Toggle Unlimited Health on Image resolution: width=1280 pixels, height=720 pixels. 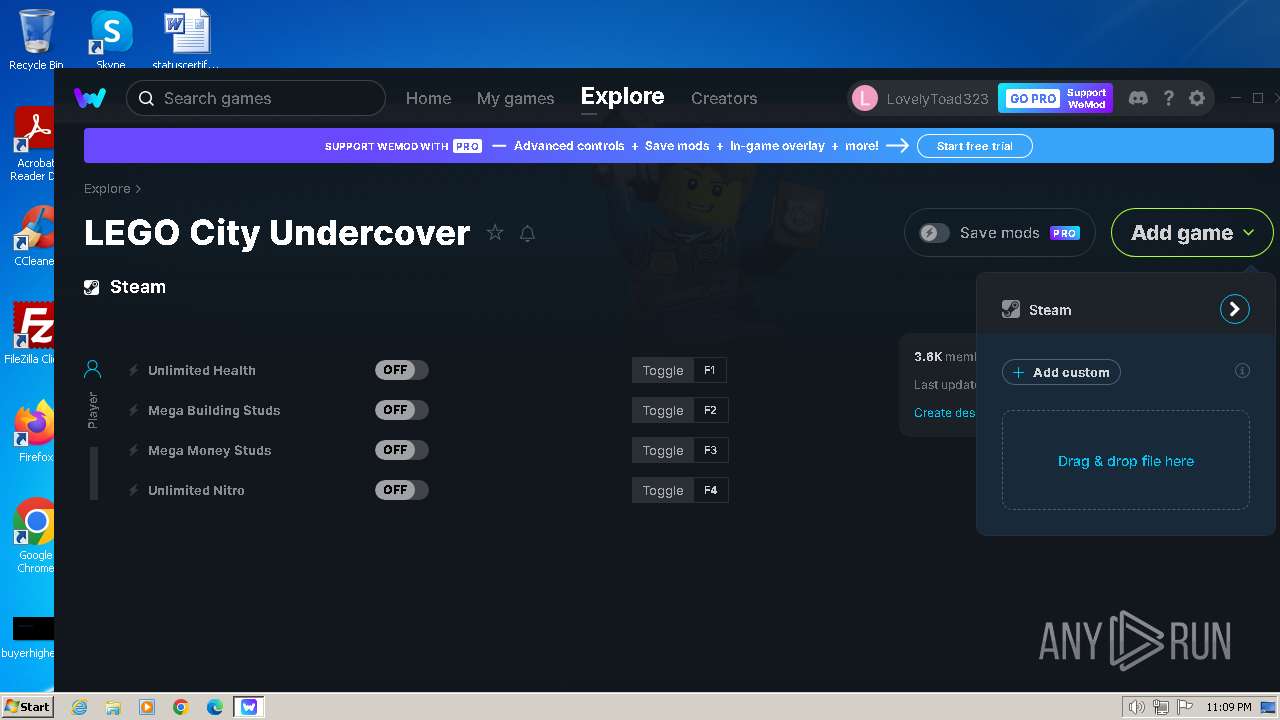coord(402,370)
